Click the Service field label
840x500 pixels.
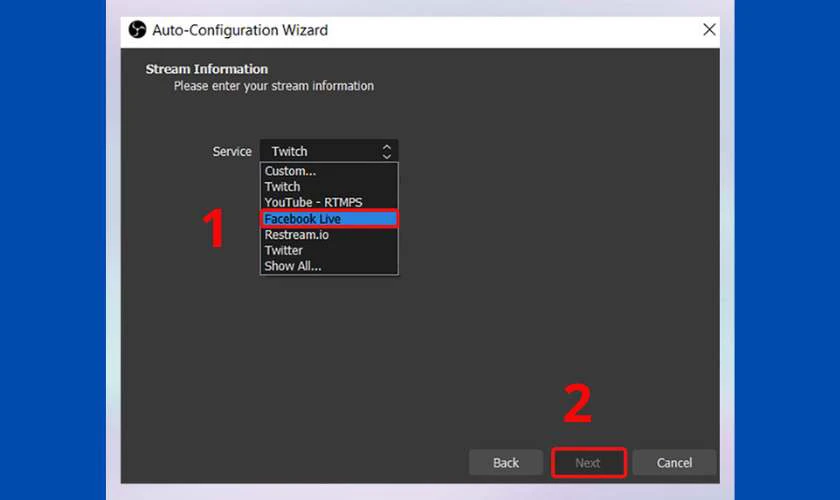[x=232, y=152]
